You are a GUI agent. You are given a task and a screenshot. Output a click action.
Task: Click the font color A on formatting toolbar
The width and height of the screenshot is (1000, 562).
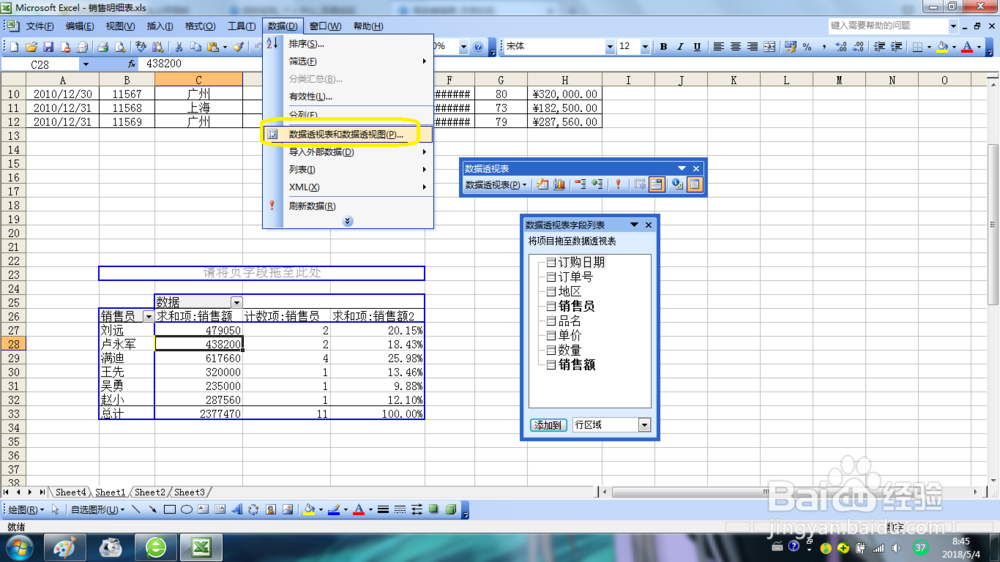click(967, 47)
